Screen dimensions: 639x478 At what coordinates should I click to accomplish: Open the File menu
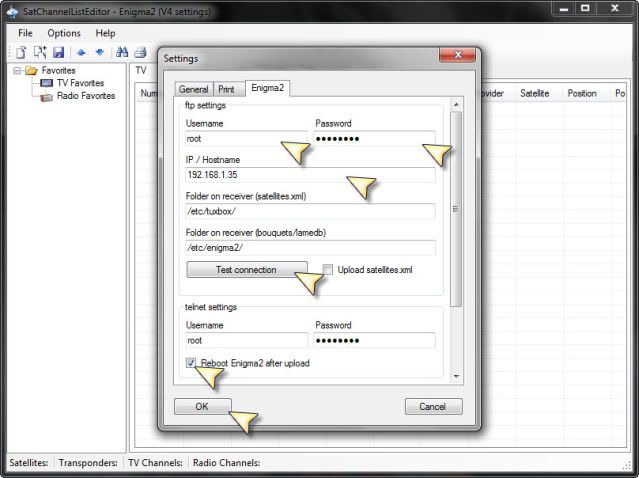point(25,33)
